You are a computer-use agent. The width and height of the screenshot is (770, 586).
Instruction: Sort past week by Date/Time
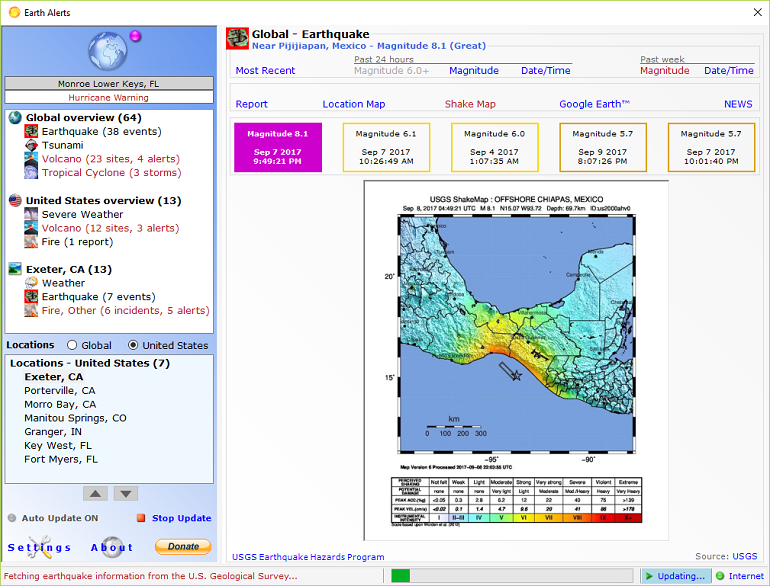point(729,71)
